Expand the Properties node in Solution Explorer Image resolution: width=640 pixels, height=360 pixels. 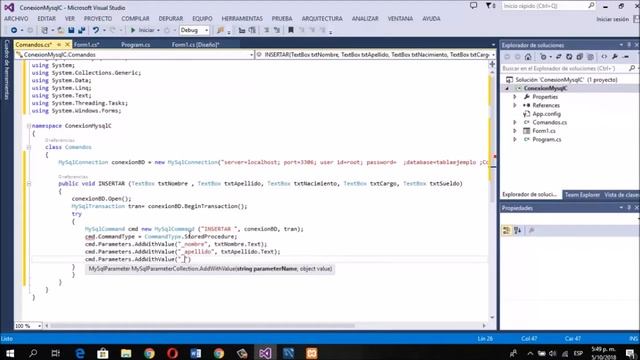pos(515,97)
